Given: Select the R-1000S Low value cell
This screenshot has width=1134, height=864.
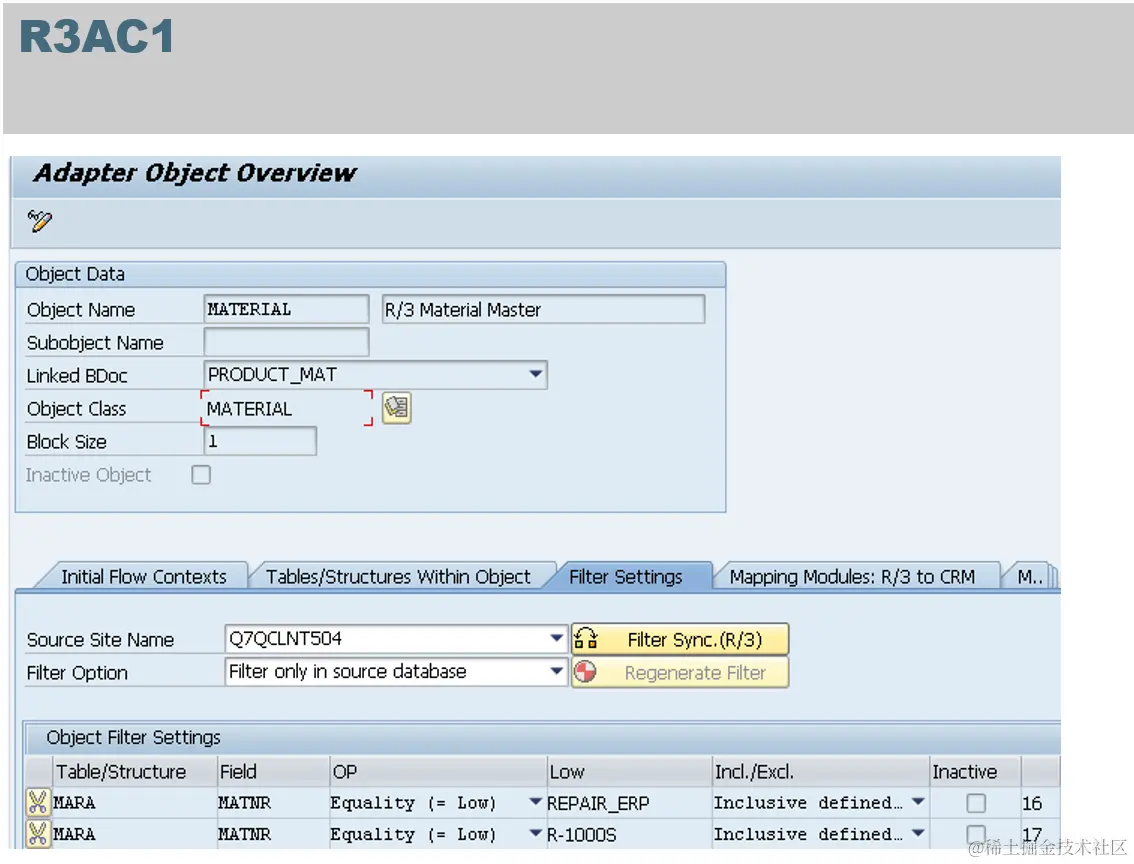Looking at the screenshot, I should coord(629,834).
